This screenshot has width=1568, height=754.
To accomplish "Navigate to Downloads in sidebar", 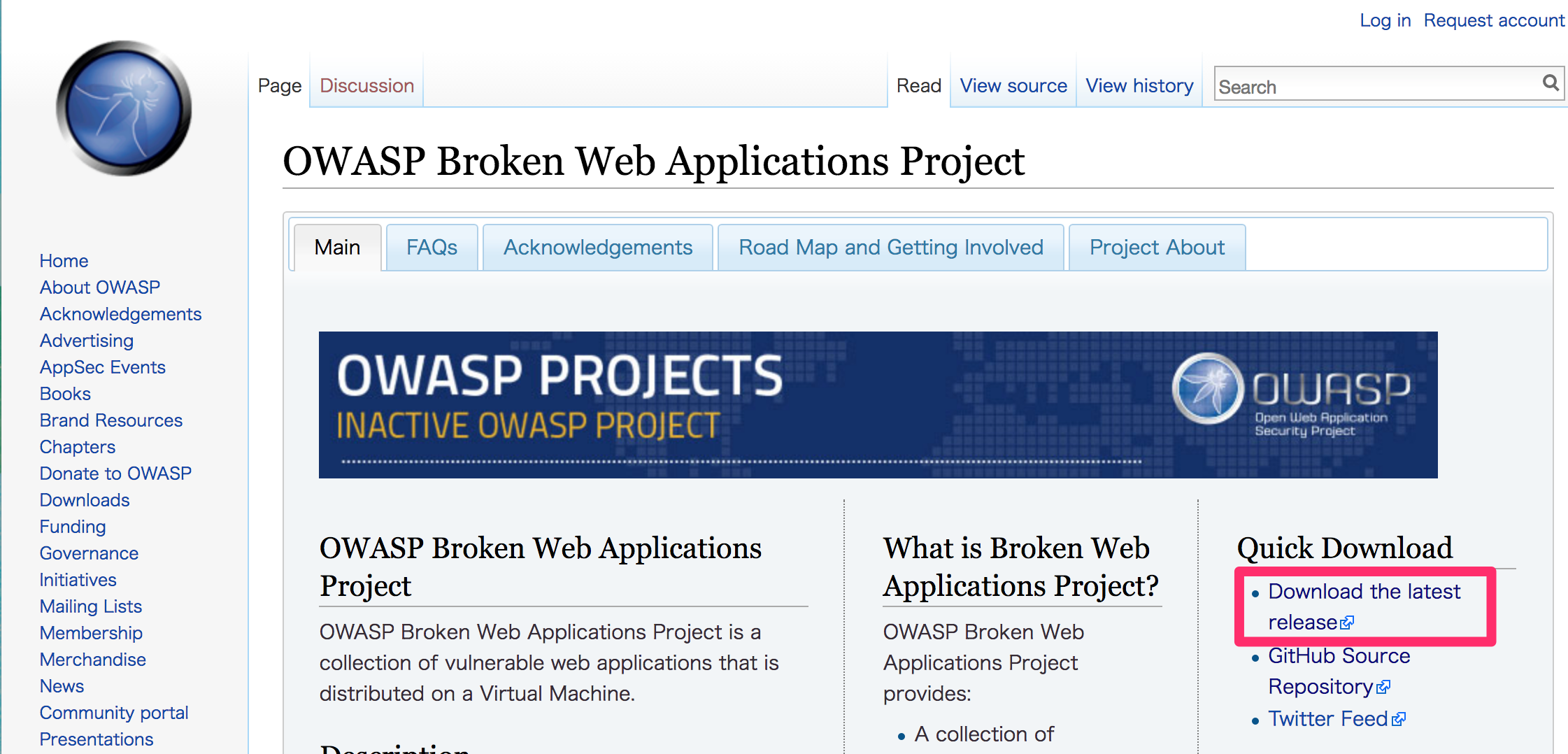I will point(84,500).
